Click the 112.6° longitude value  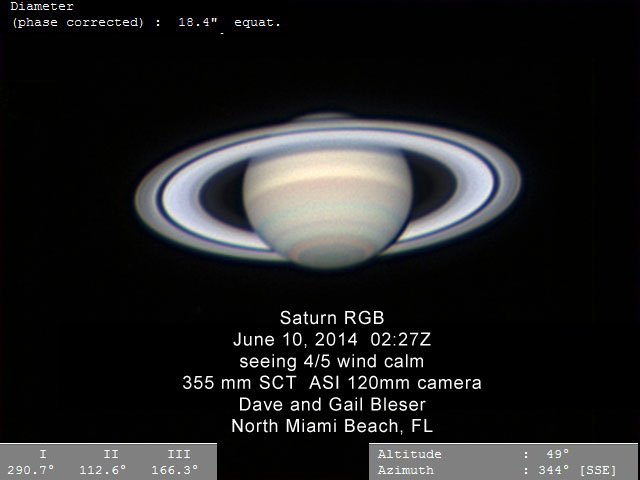102,470
